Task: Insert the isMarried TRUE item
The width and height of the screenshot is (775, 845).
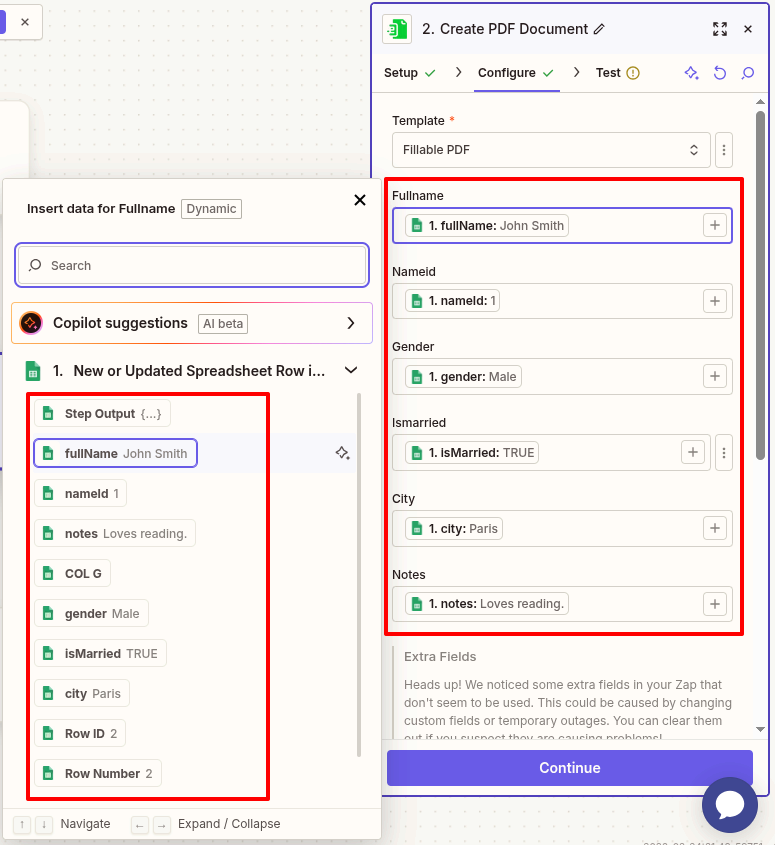Action: click(100, 653)
